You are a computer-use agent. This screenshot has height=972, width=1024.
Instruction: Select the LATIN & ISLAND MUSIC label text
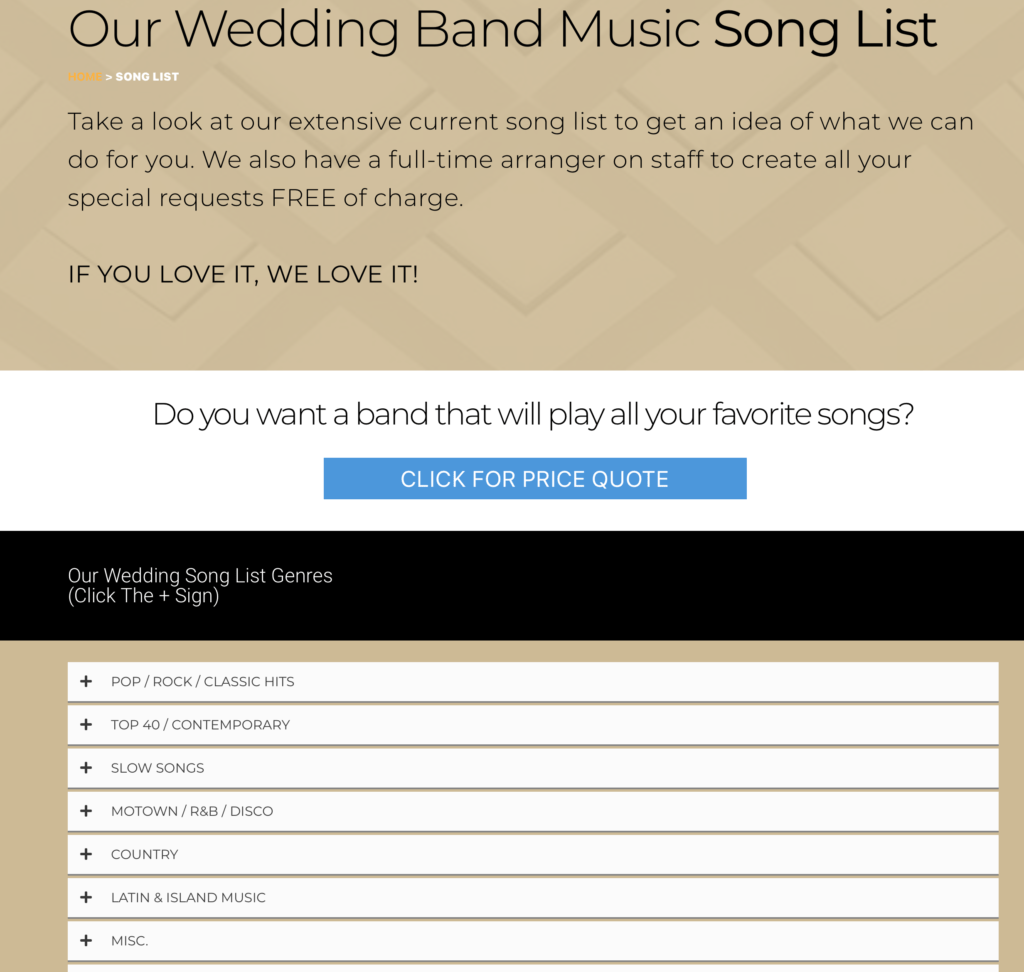[x=188, y=897]
